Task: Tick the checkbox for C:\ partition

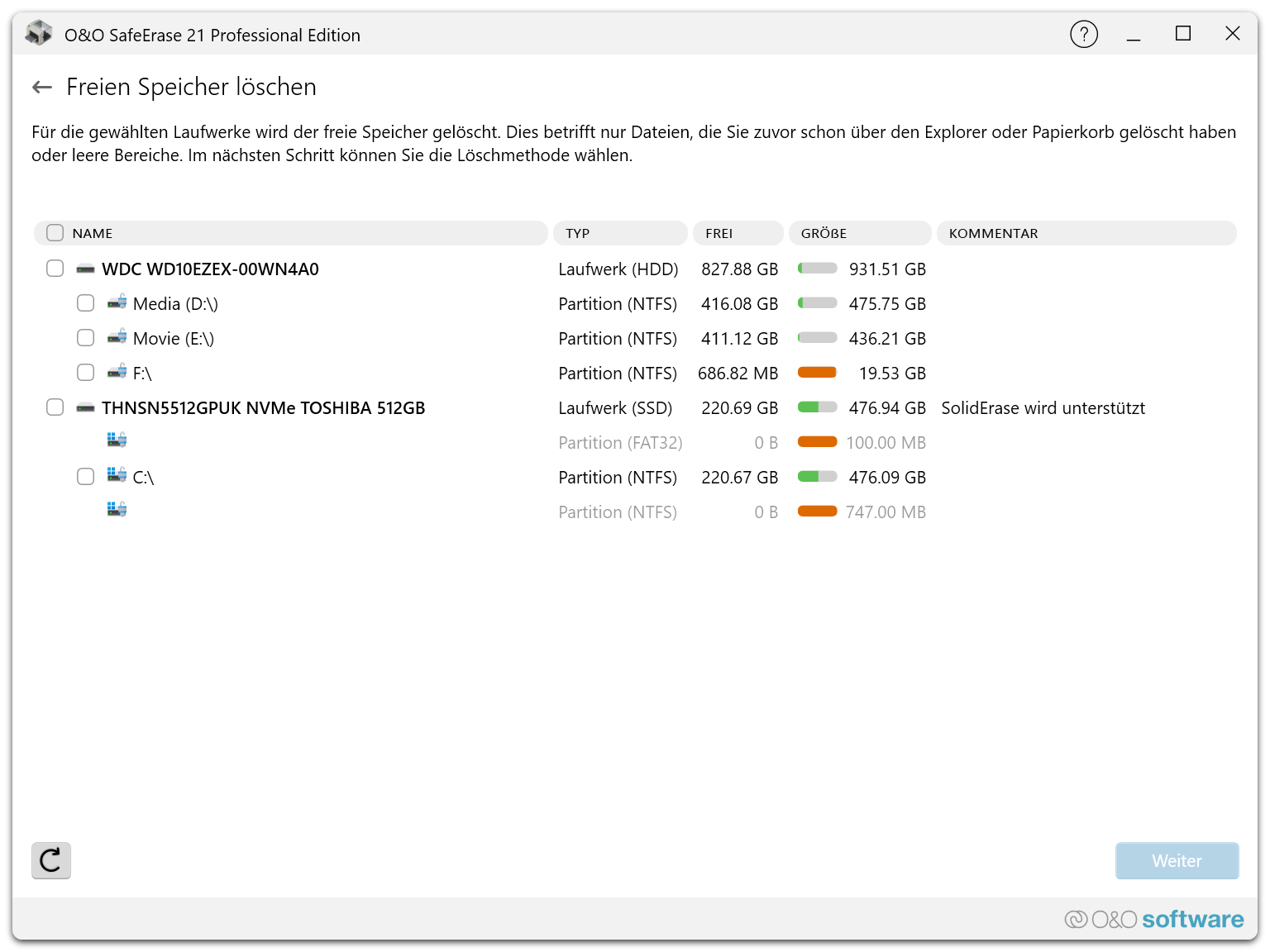Action: [x=86, y=477]
